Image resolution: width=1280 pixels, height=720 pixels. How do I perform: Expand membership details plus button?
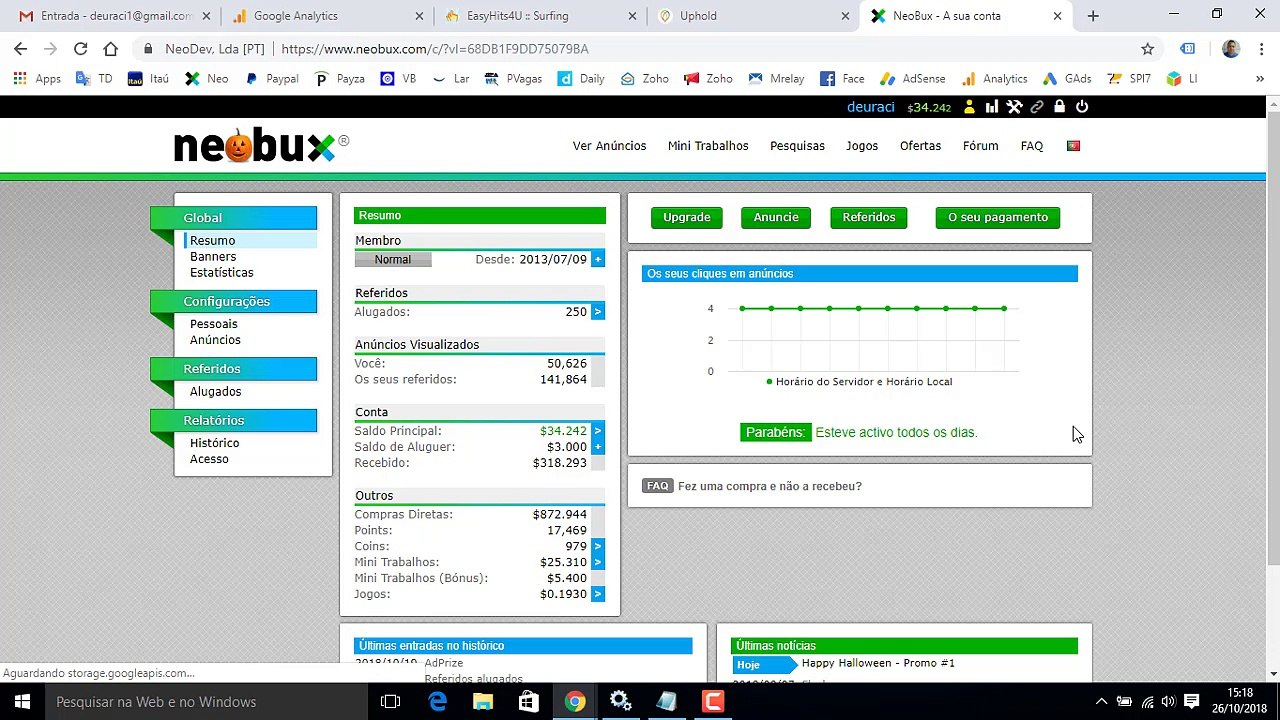pos(598,259)
